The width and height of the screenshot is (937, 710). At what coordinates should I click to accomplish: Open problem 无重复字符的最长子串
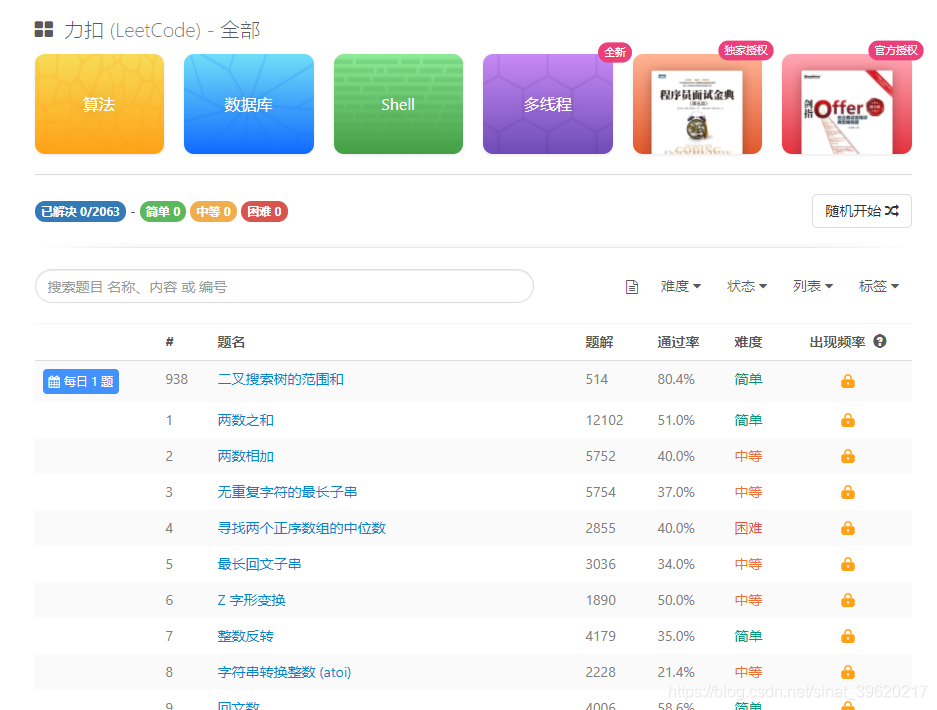(287, 492)
